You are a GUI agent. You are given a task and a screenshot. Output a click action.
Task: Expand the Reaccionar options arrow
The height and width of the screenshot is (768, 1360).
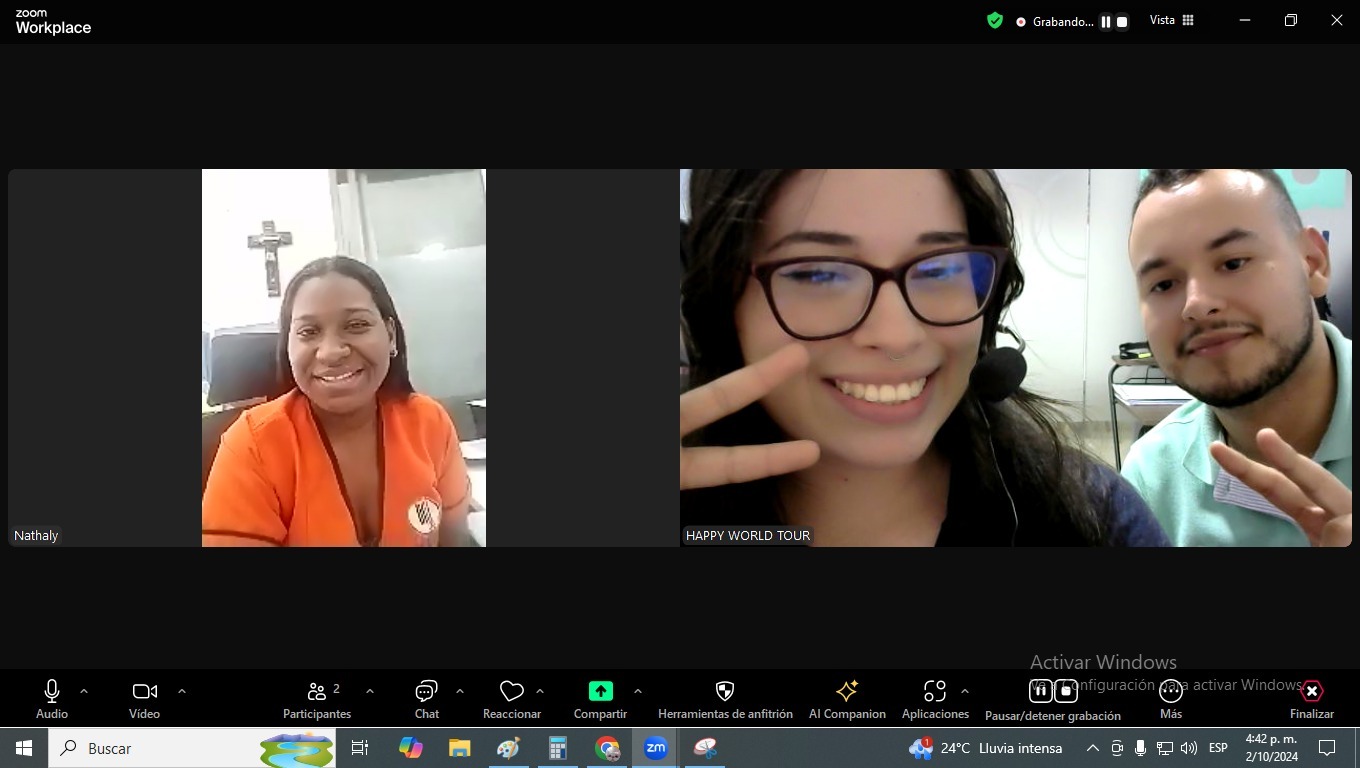(x=540, y=691)
